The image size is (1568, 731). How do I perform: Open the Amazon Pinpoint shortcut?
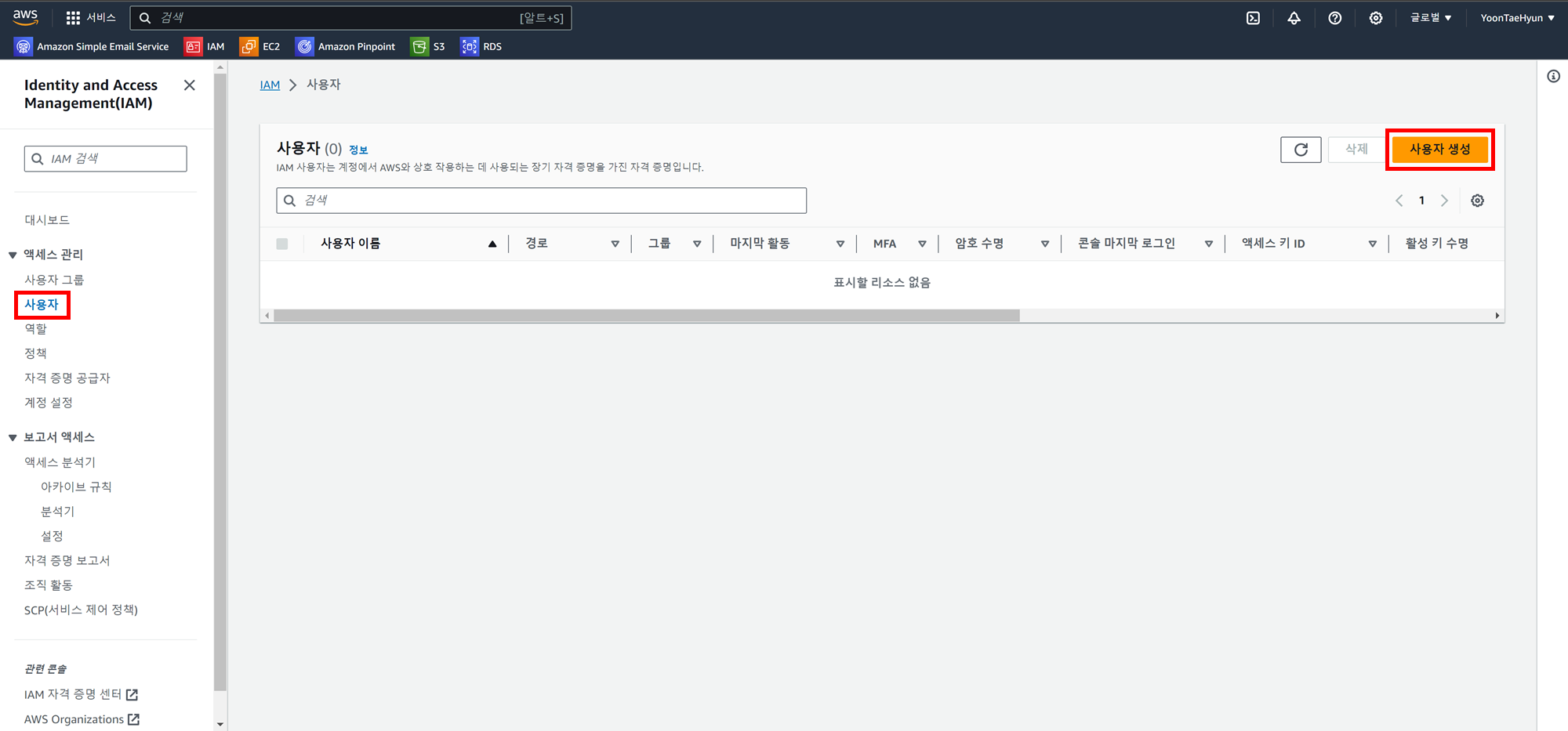(x=346, y=46)
